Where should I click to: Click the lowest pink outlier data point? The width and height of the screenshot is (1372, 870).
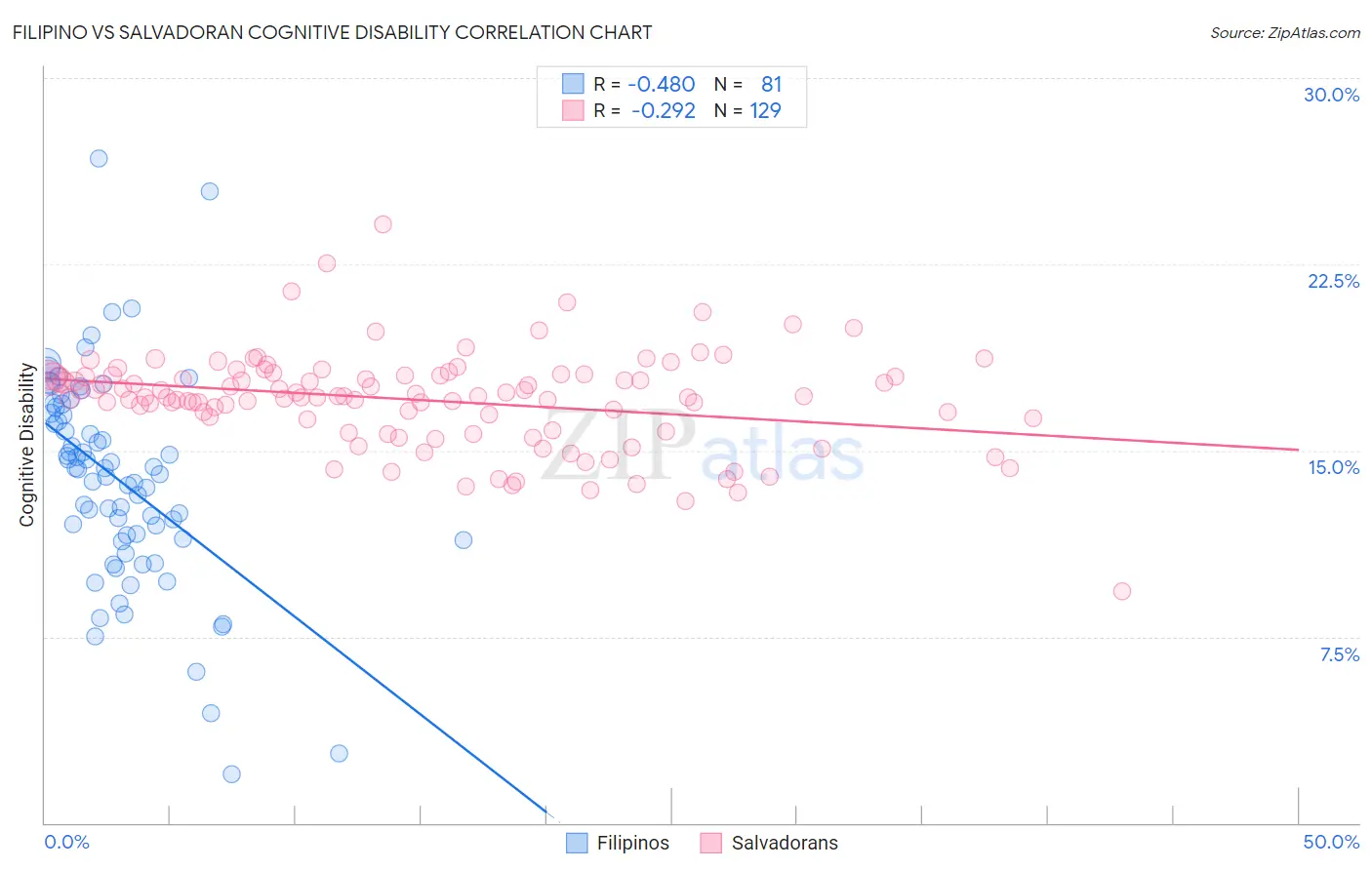[1122, 591]
